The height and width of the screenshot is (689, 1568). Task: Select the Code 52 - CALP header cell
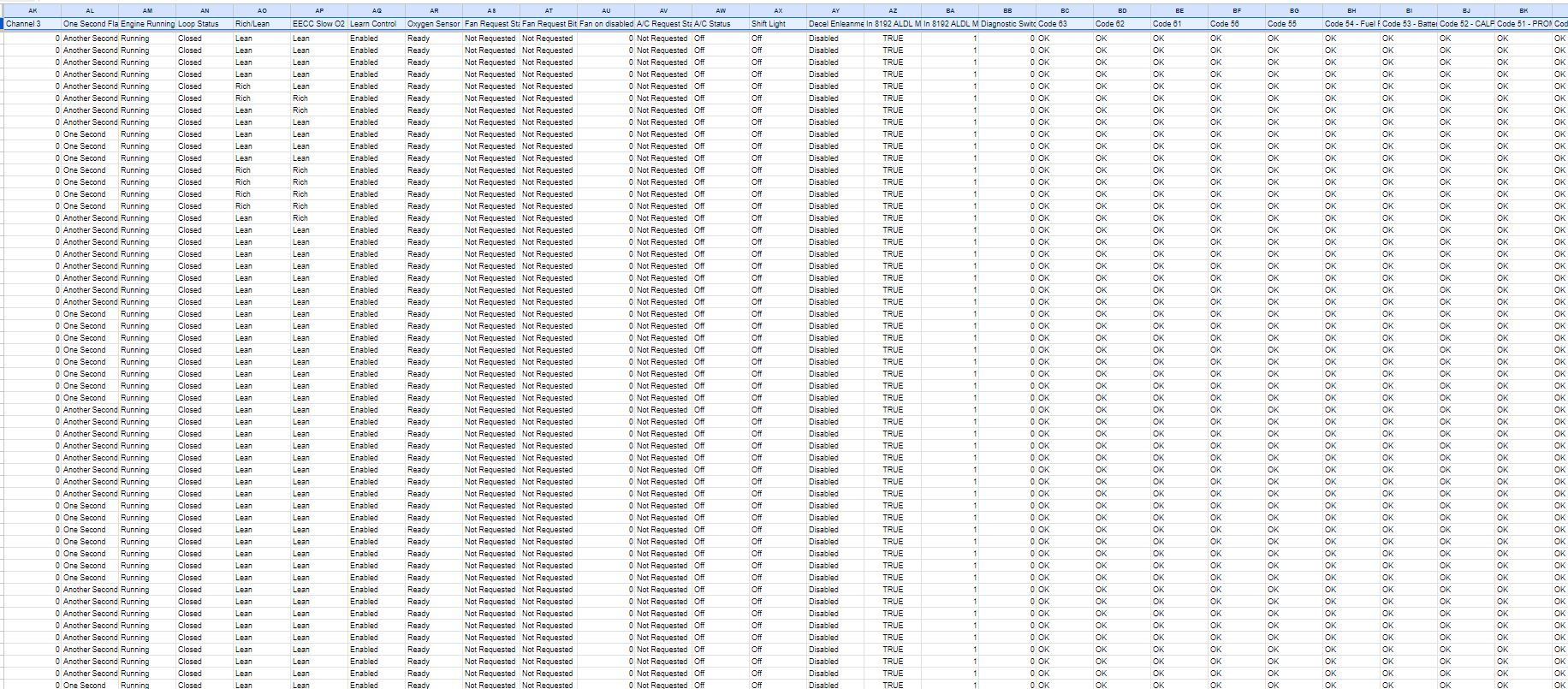(x=1466, y=24)
